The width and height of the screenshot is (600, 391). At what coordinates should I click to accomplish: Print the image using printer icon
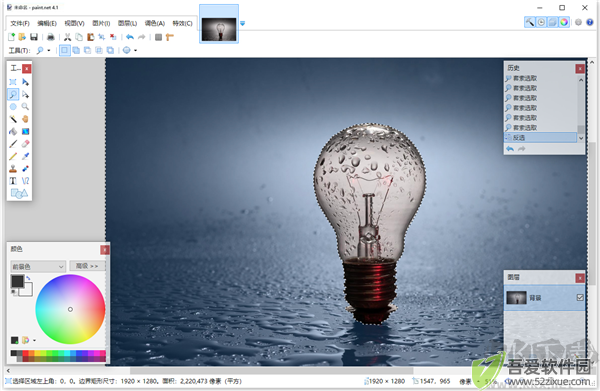tap(51, 37)
